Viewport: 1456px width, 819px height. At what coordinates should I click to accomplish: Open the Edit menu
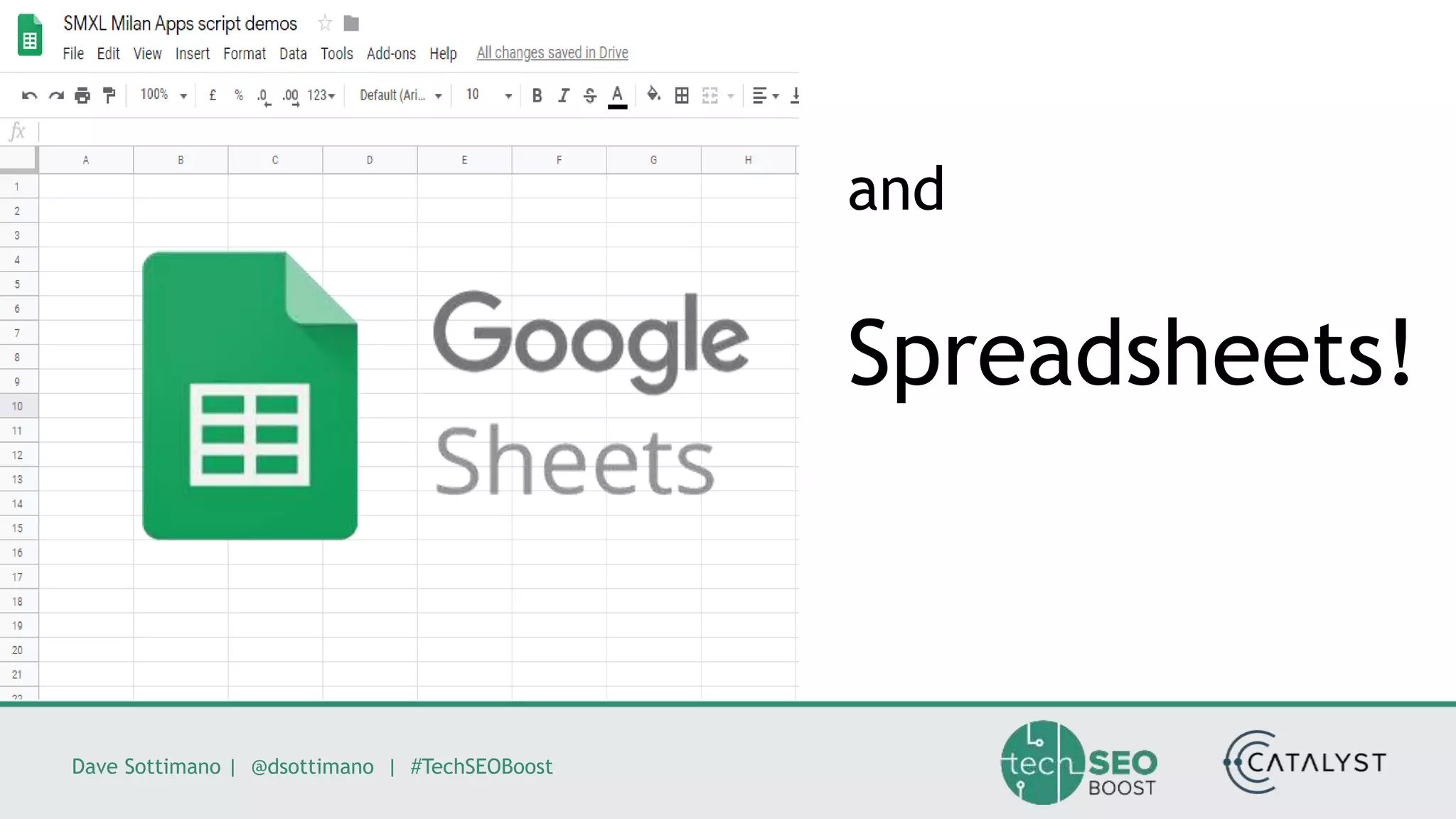[108, 53]
